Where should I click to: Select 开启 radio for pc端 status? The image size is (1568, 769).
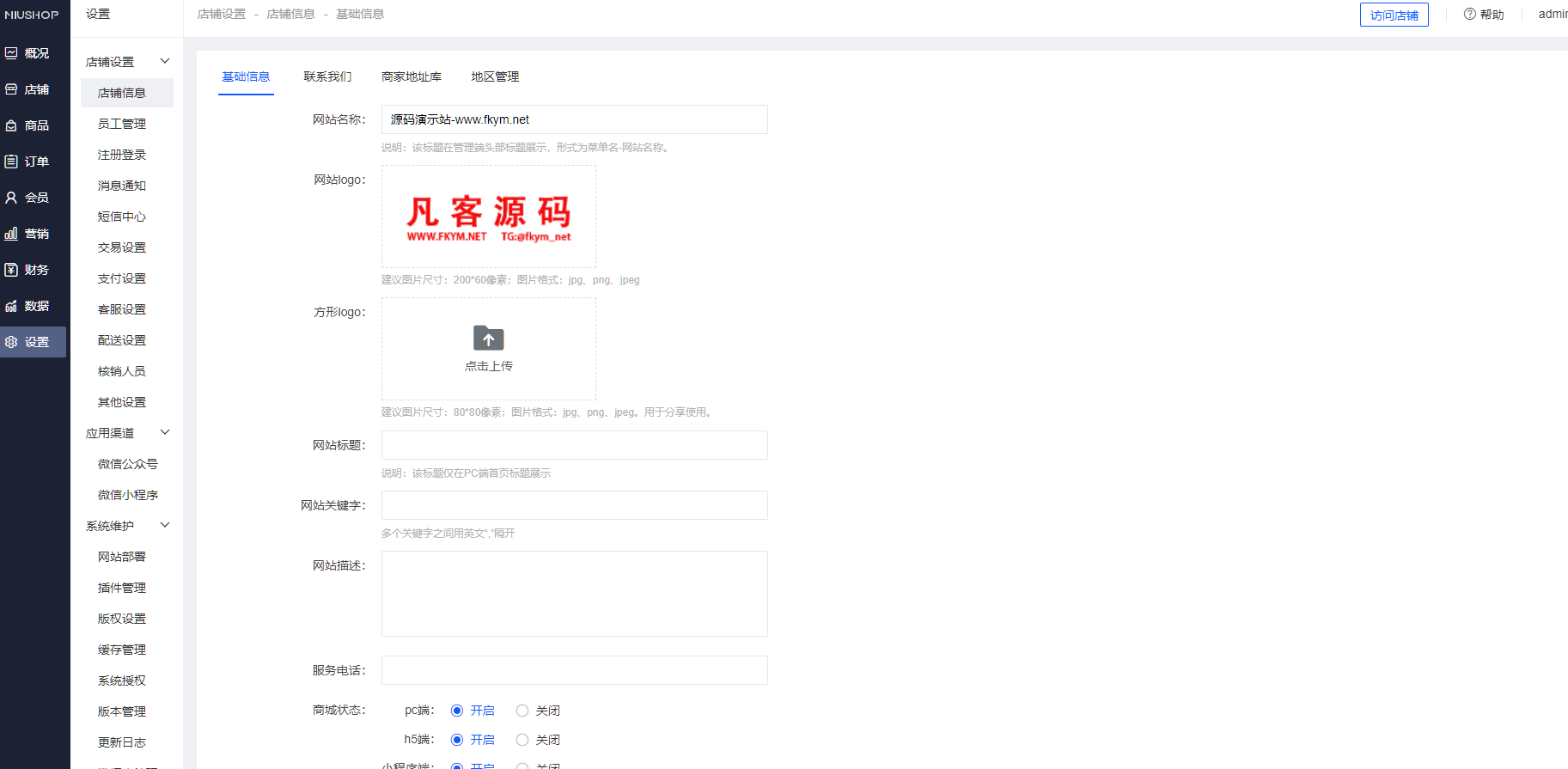point(457,711)
